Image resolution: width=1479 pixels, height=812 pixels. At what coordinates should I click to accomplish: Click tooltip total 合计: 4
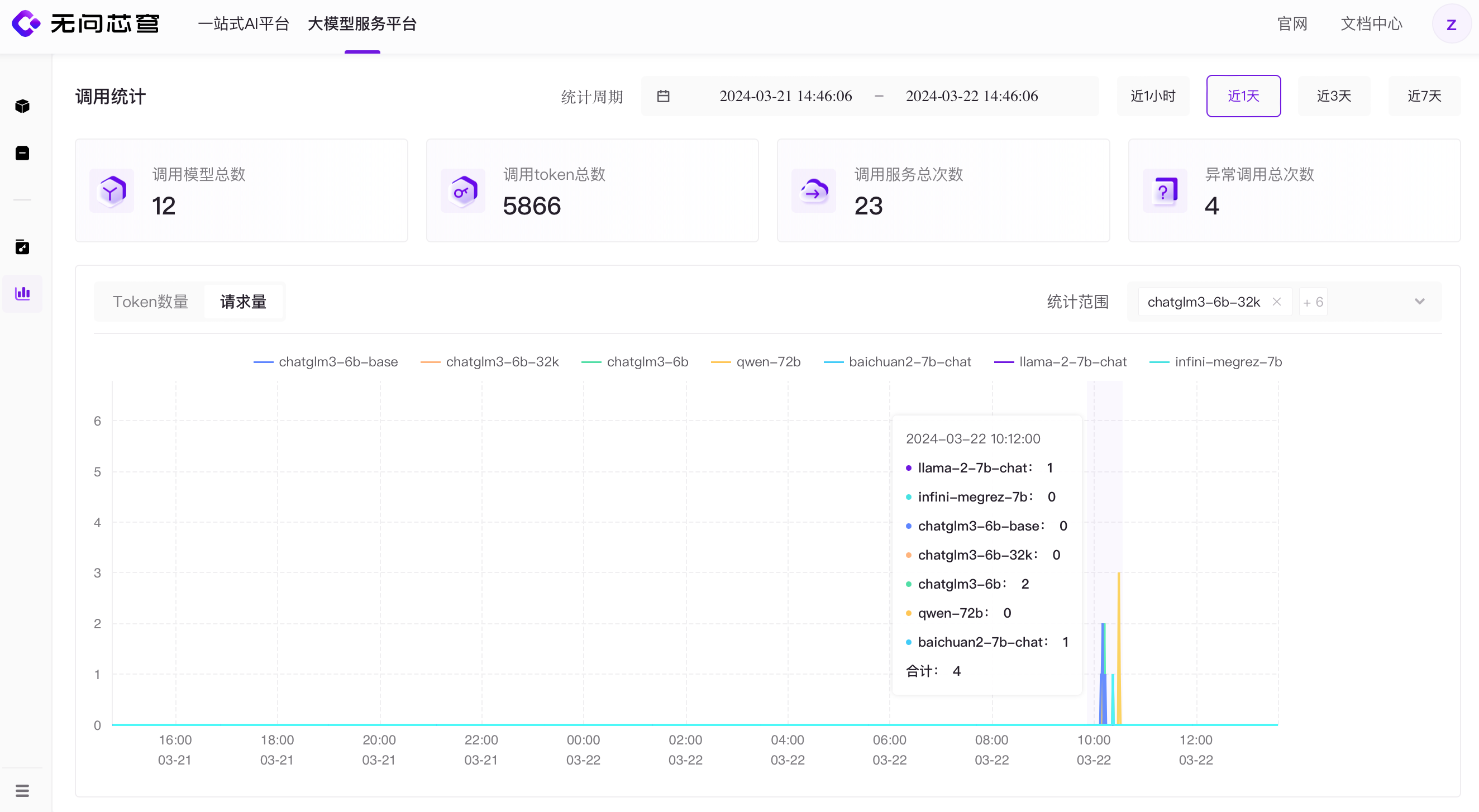click(x=933, y=671)
